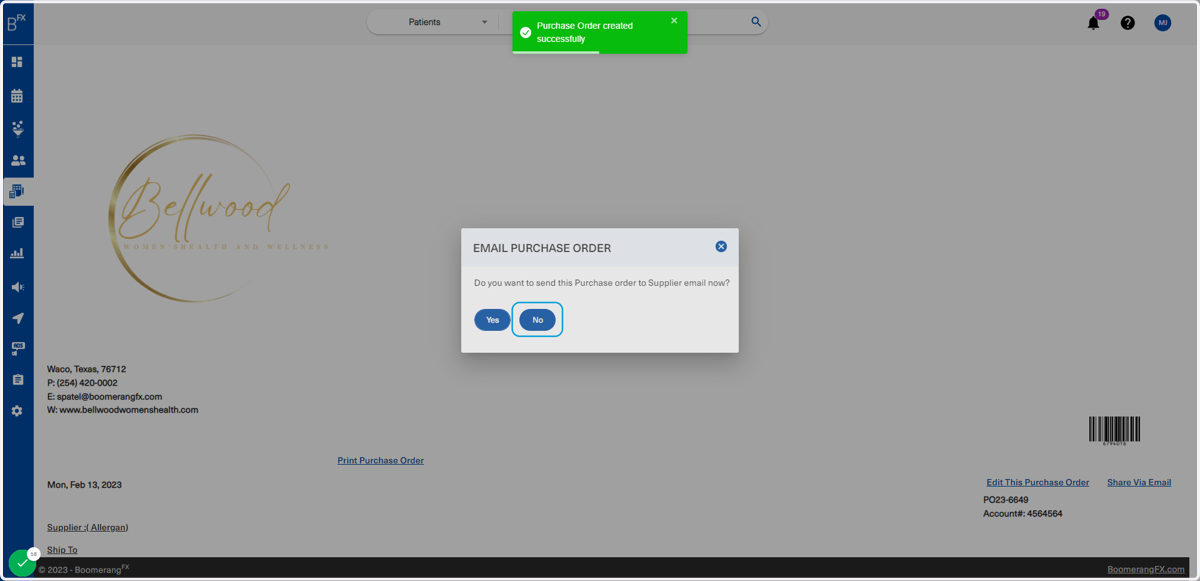Image resolution: width=1200 pixels, height=581 pixels.
Task: Click the Print Purchase Order link
Action: [x=381, y=461]
